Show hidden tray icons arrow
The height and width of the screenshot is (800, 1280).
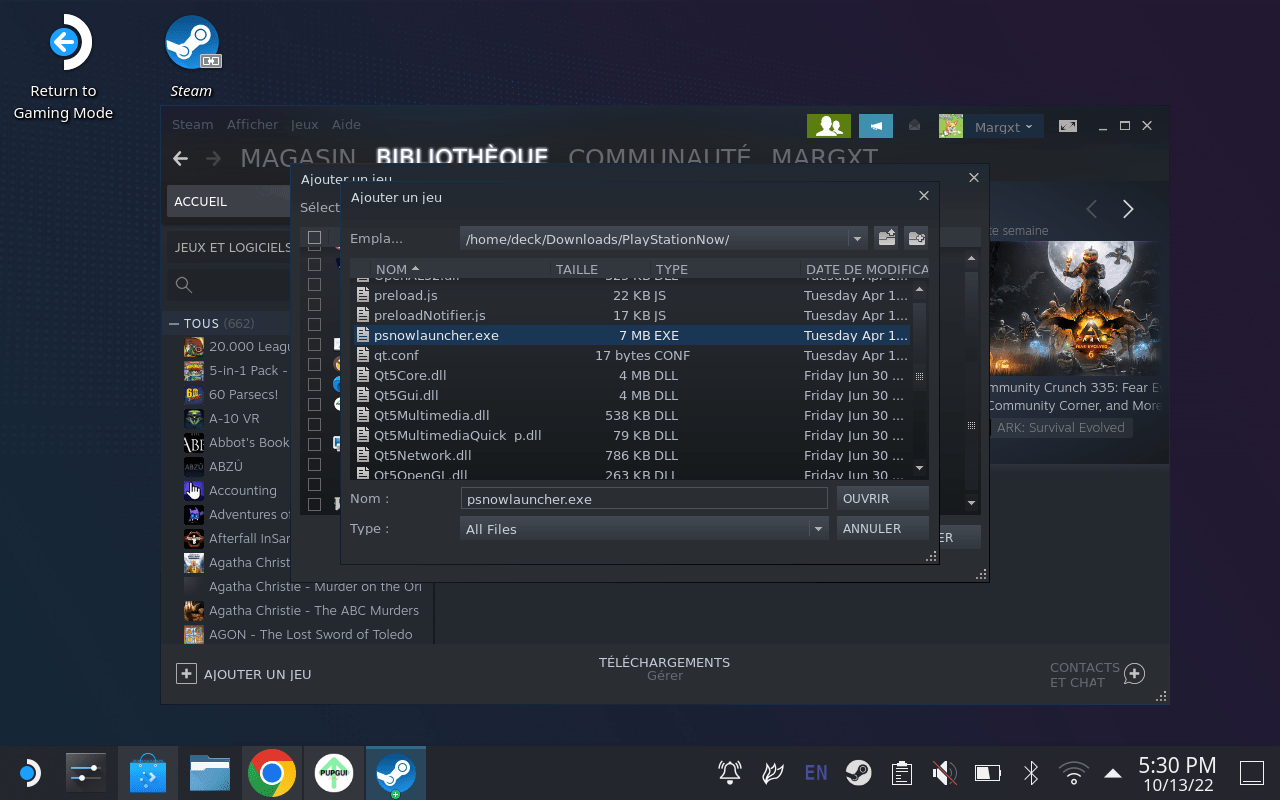[x=1112, y=773]
